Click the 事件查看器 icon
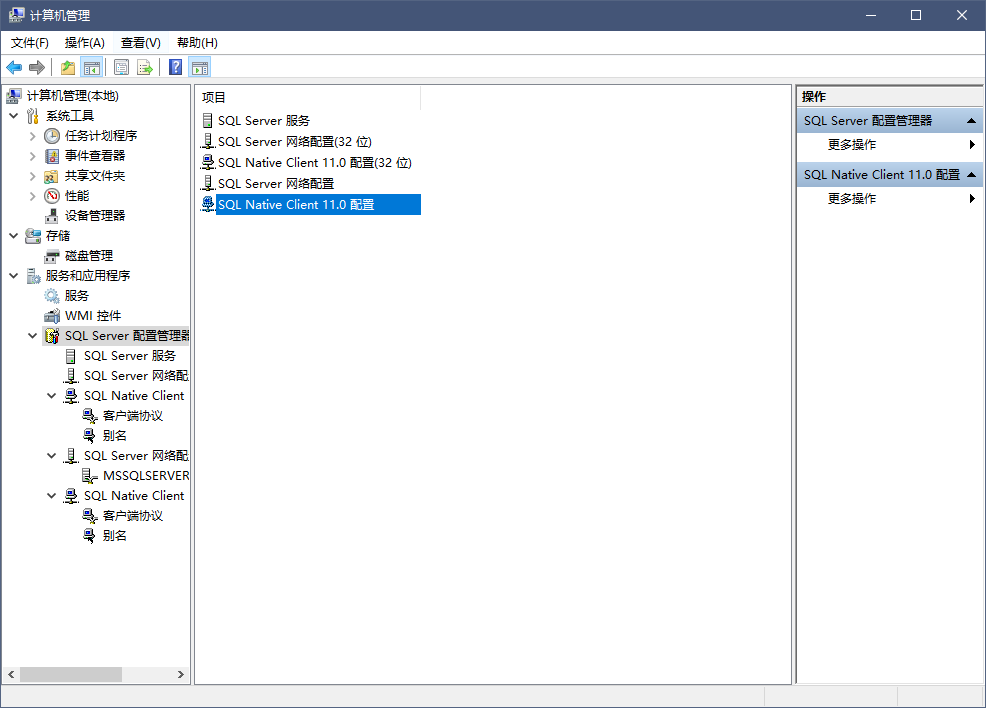Image resolution: width=986 pixels, height=708 pixels. 52,156
